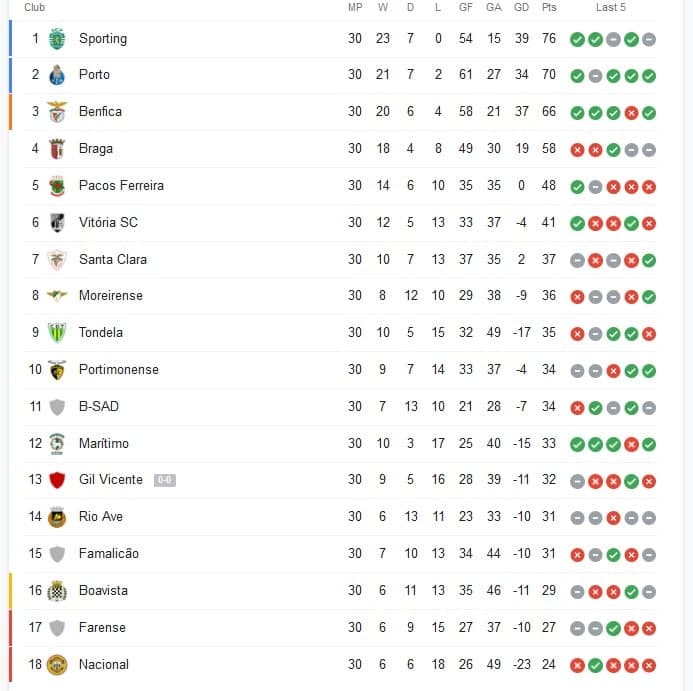Open the Portimonense team link
This screenshot has width=693, height=691.
pyautogui.click(x=119, y=369)
